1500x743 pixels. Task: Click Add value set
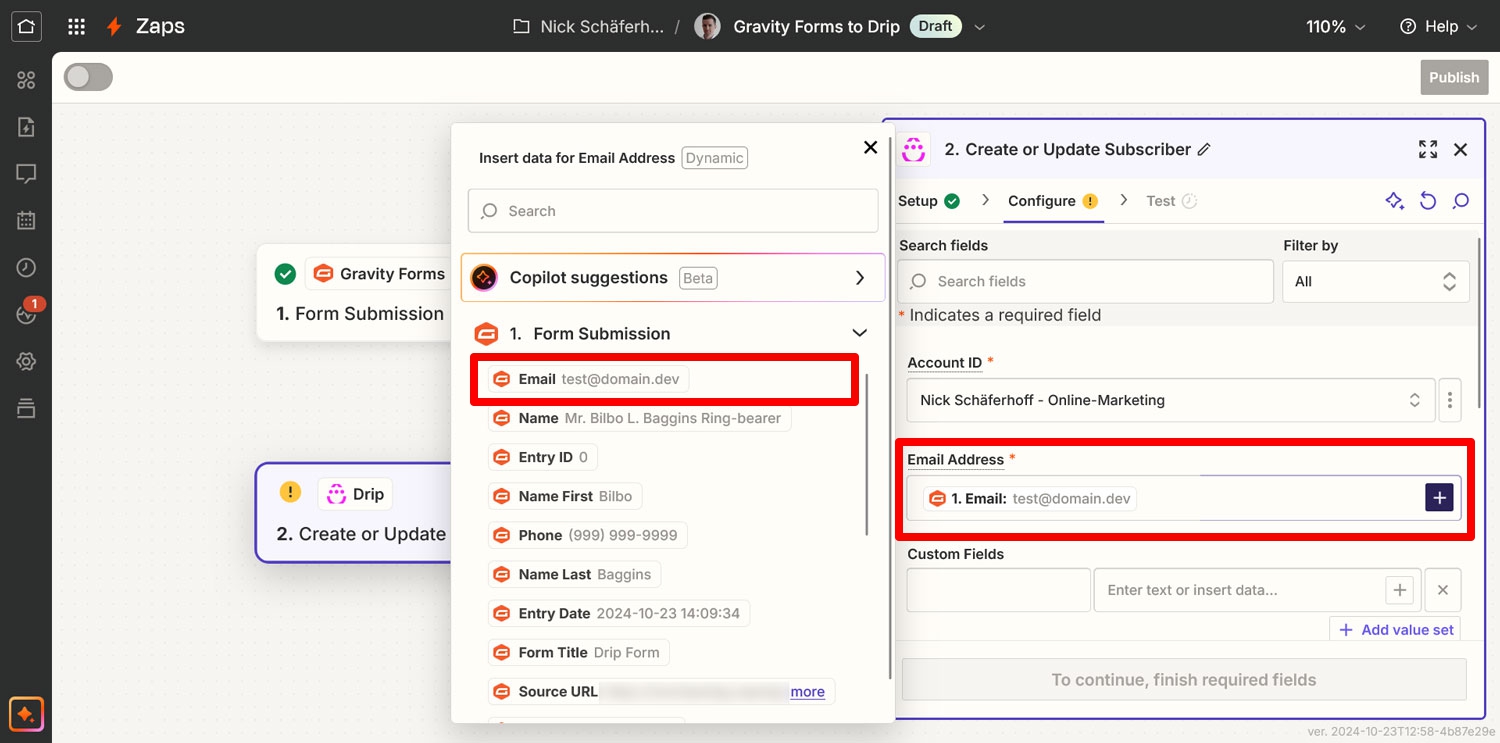pyautogui.click(x=1395, y=630)
